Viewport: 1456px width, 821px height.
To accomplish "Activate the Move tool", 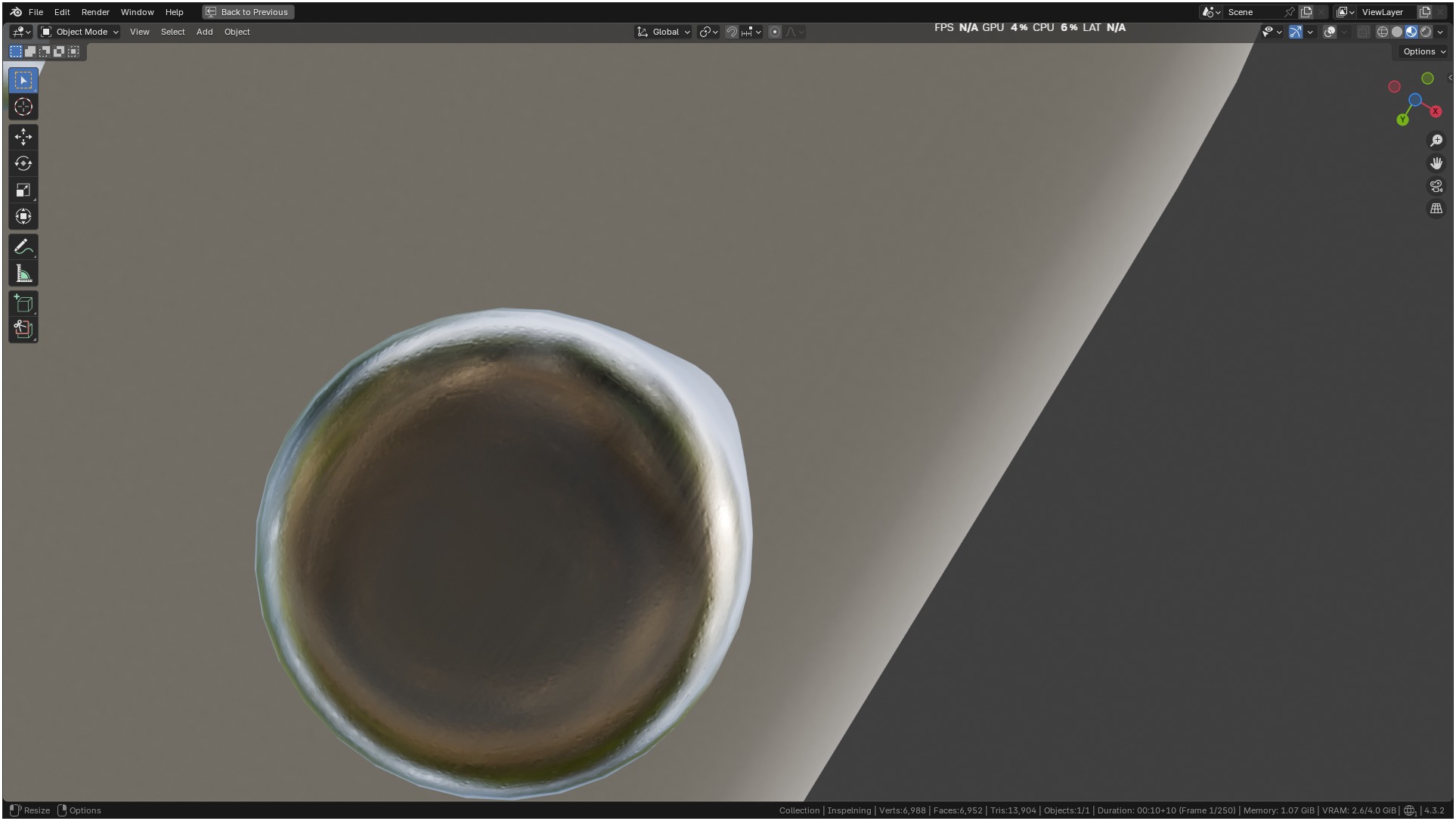I will (x=23, y=137).
